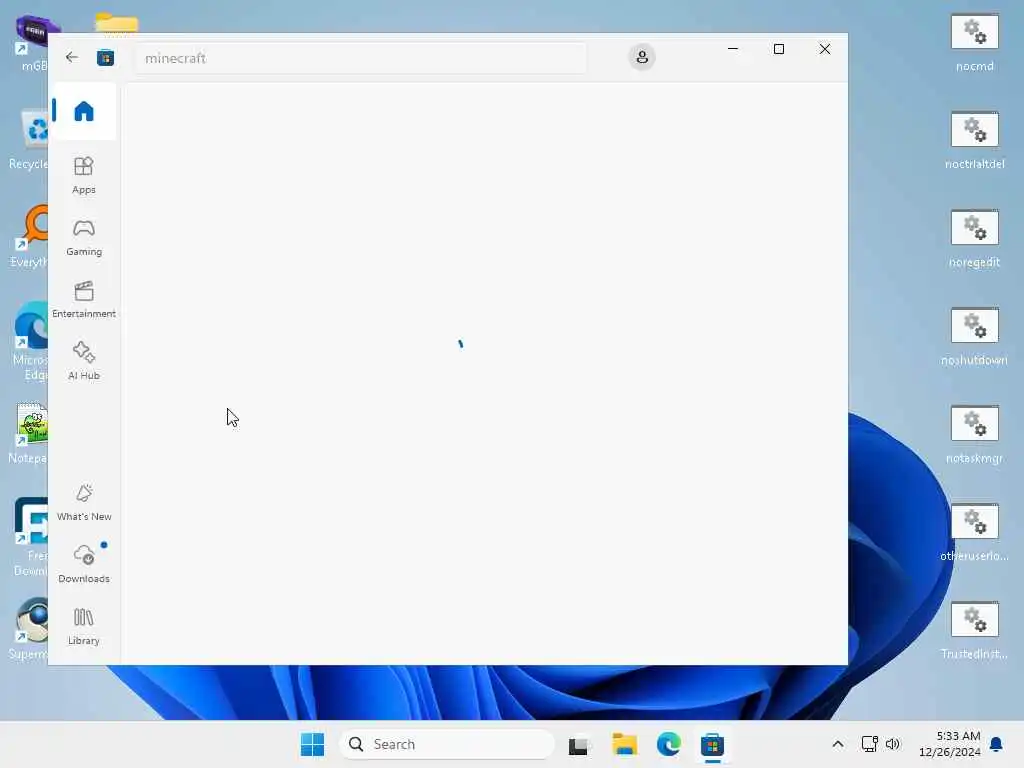The image size is (1024, 768).
Task: Minimize the Microsoft Store window
Action: click(733, 49)
